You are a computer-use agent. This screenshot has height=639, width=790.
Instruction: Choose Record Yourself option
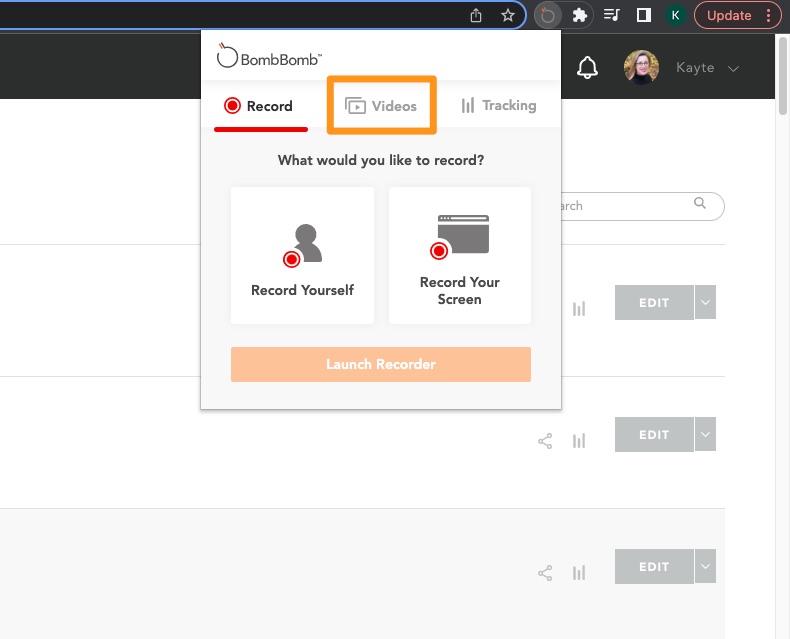(302, 255)
